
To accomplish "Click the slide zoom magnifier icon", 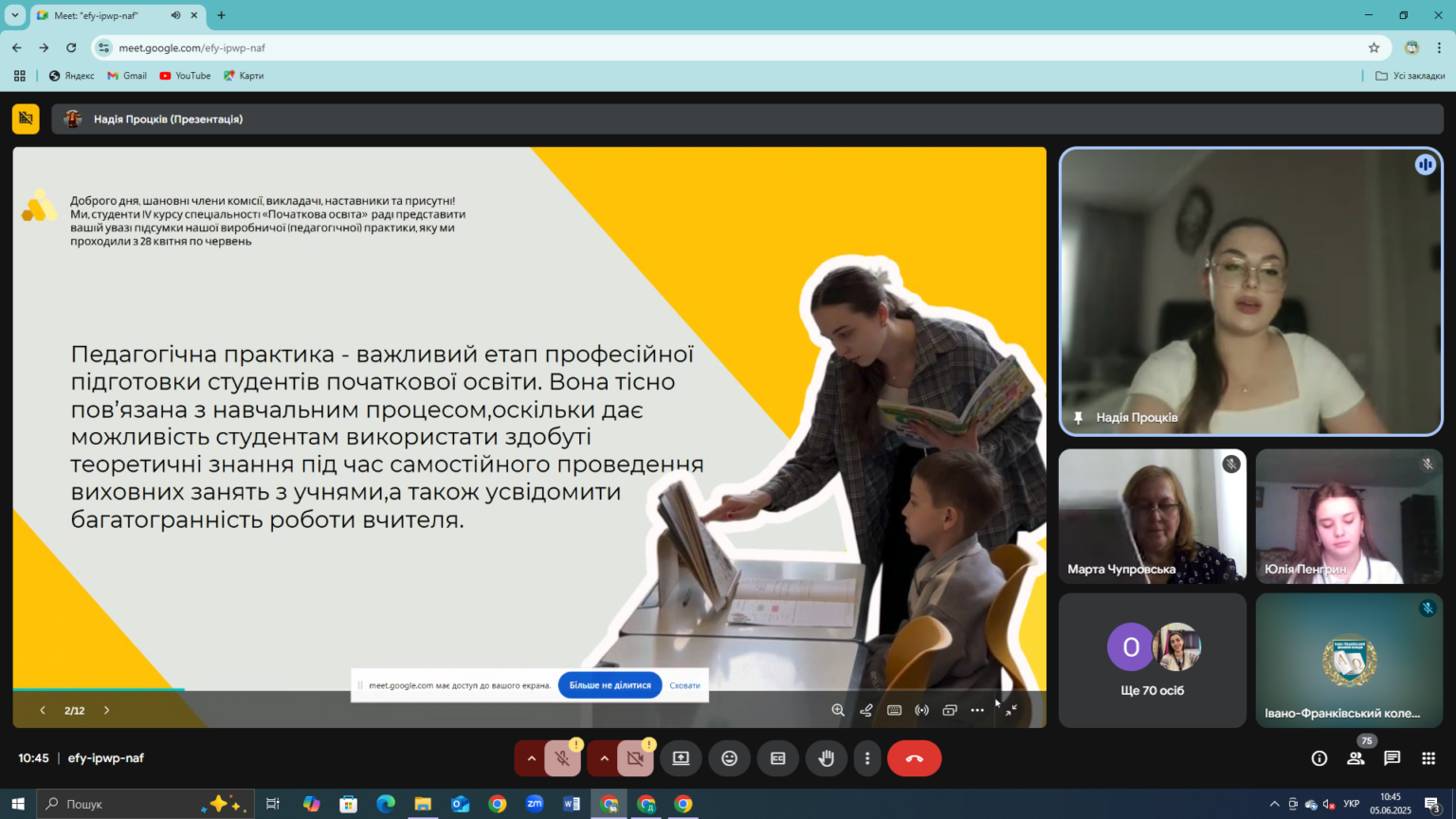I will point(838,710).
